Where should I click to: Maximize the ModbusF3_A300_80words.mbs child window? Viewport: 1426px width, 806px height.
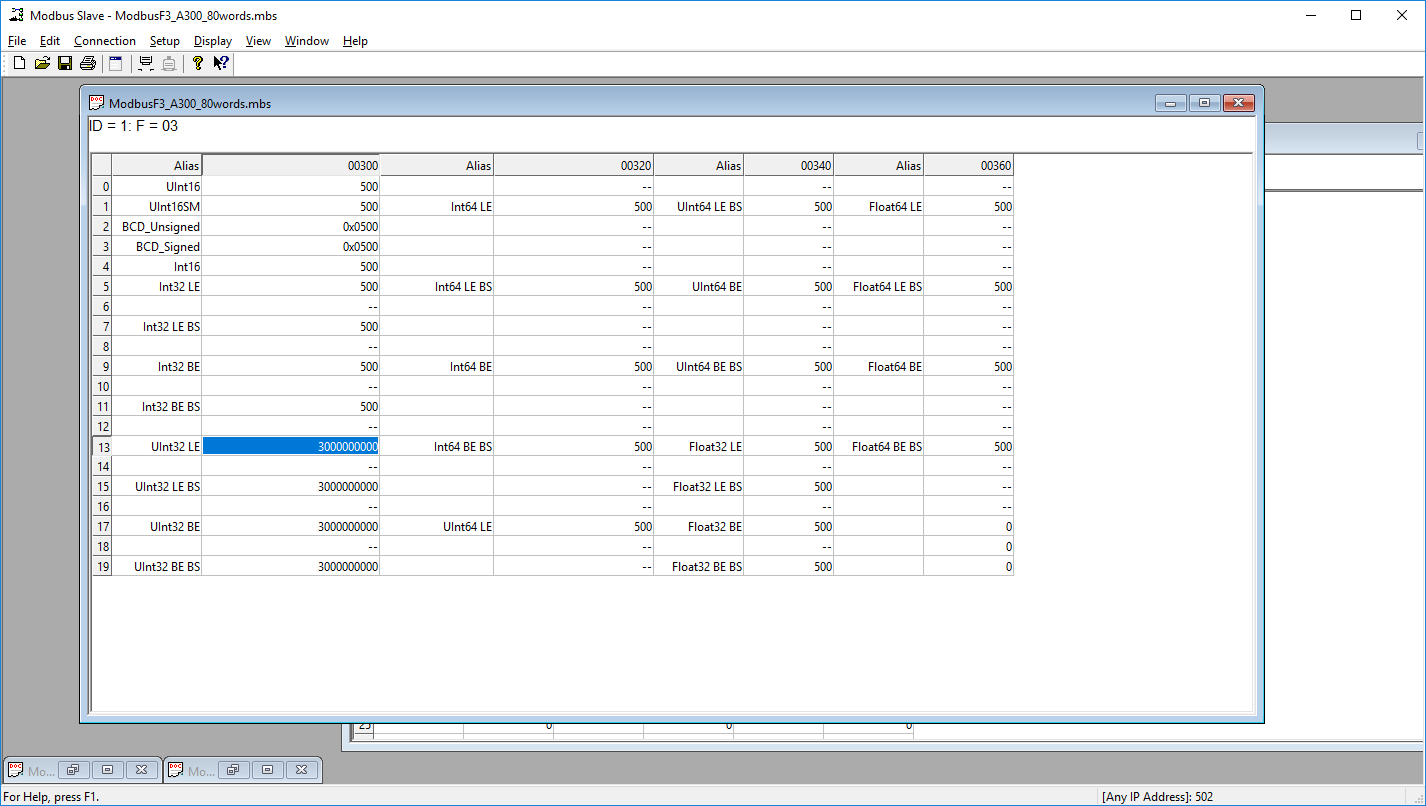(1204, 103)
